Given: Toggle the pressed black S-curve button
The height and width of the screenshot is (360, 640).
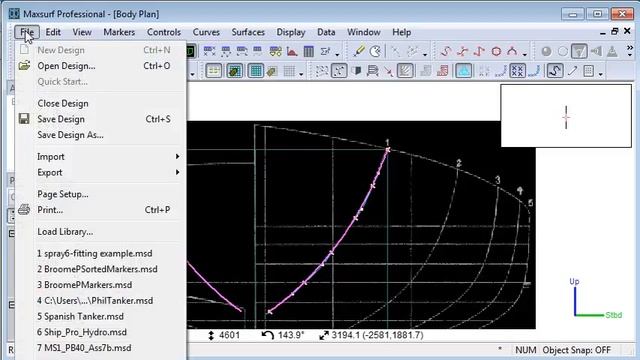Looking at the screenshot, I should pos(555,70).
